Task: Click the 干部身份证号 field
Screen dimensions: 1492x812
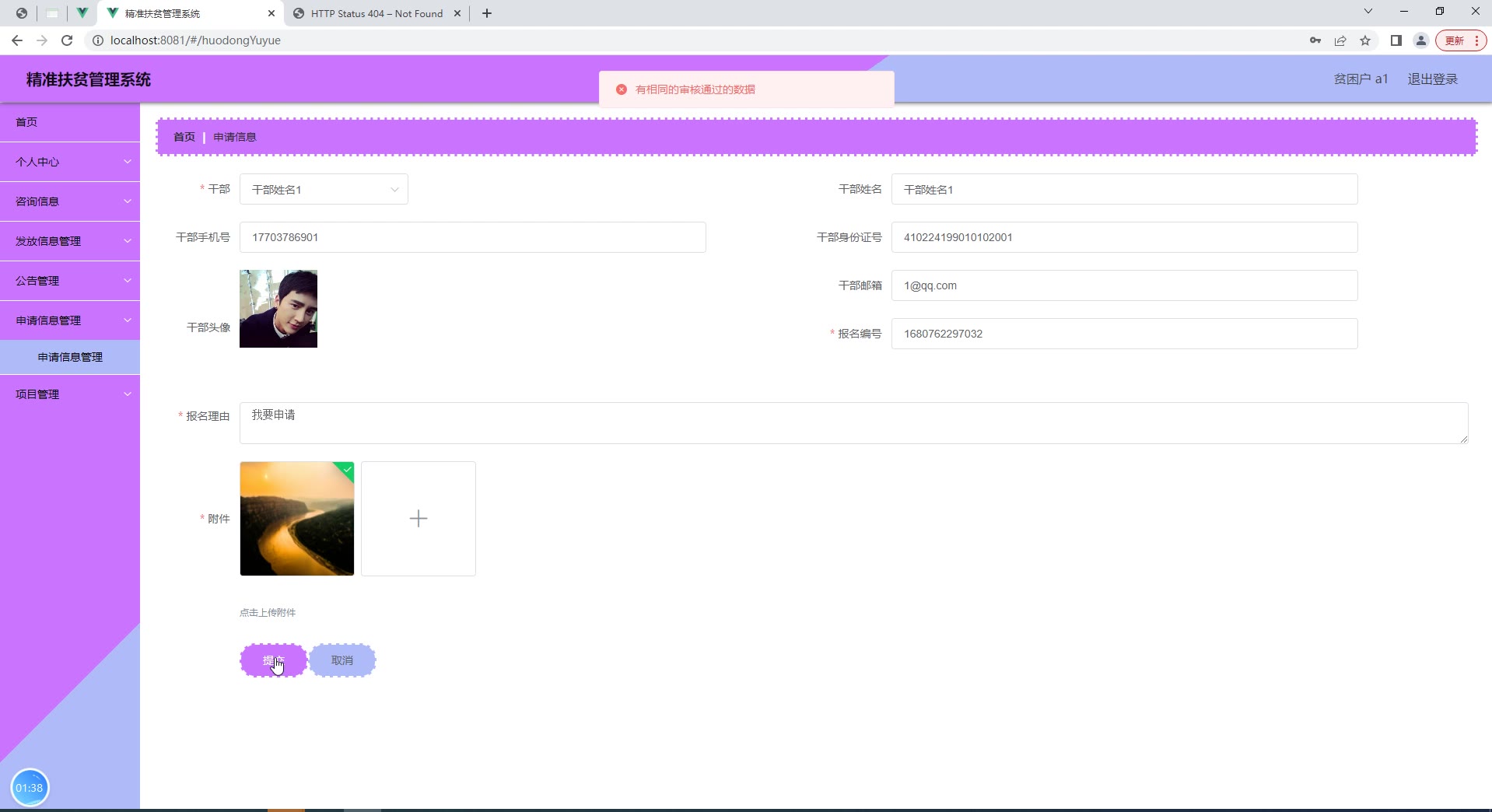Action: tap(1124, 237)
